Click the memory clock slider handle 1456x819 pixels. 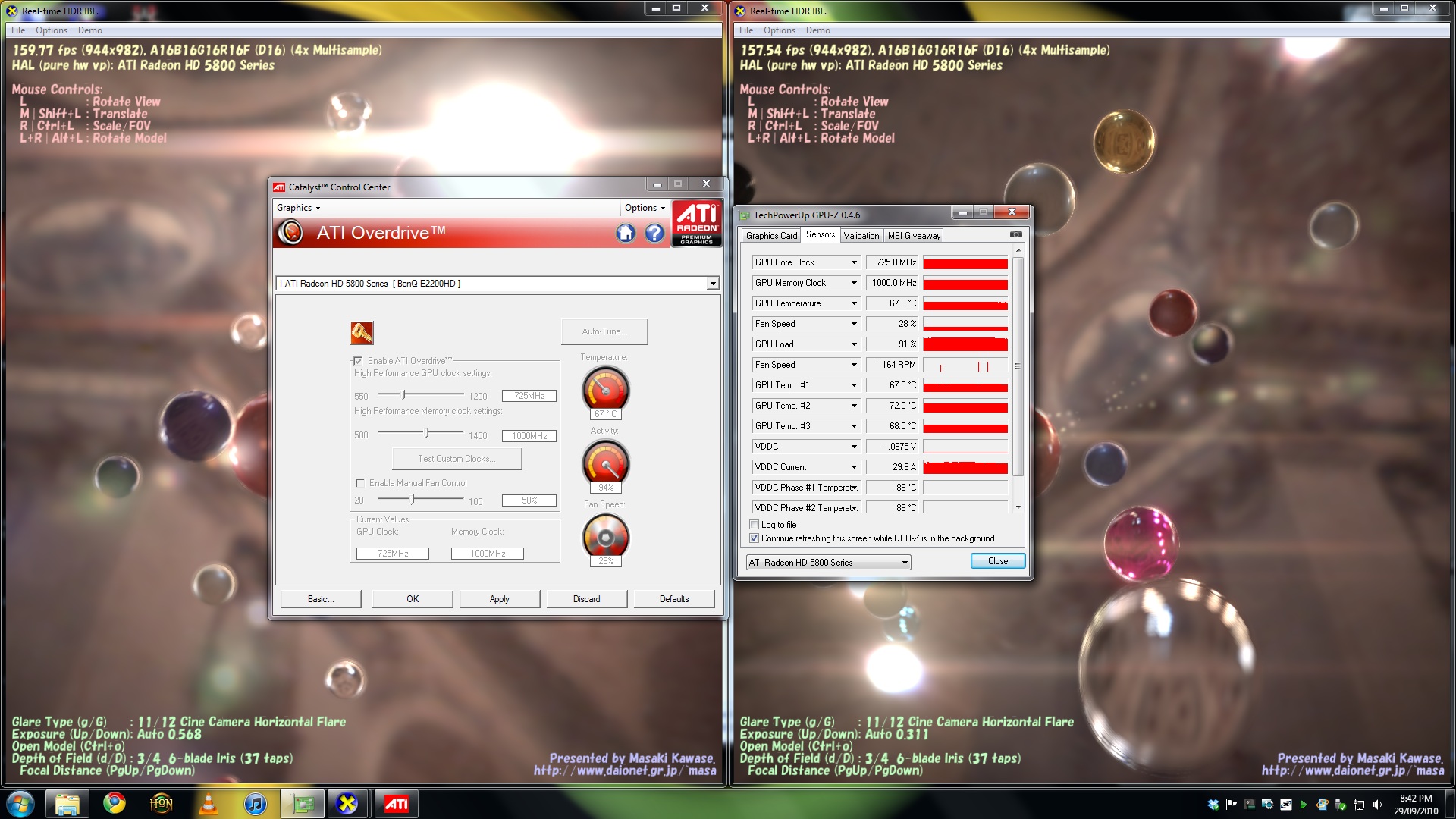pos(428,433)
